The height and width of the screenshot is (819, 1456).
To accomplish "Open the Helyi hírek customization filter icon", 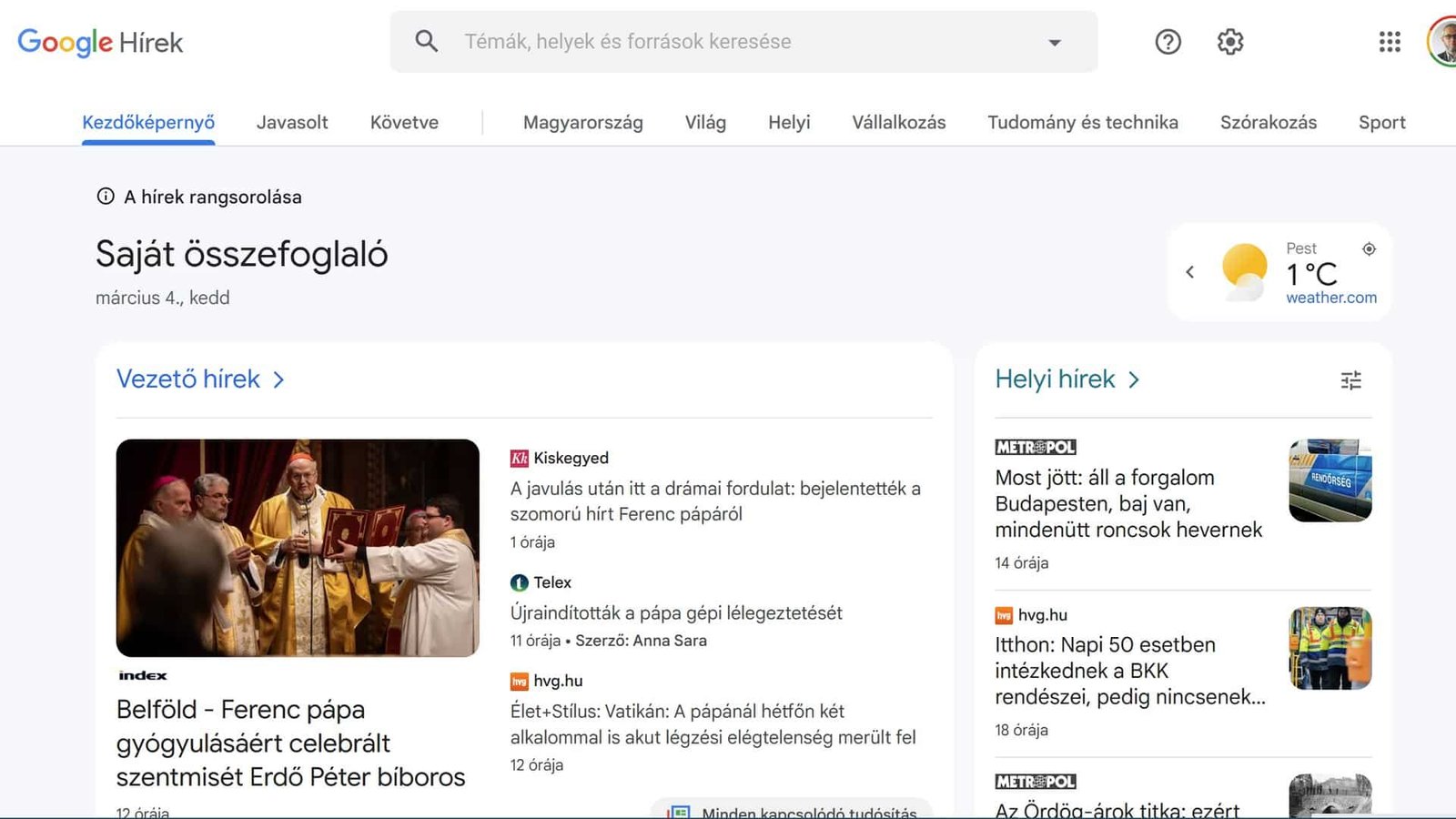I will point(1350,380).
